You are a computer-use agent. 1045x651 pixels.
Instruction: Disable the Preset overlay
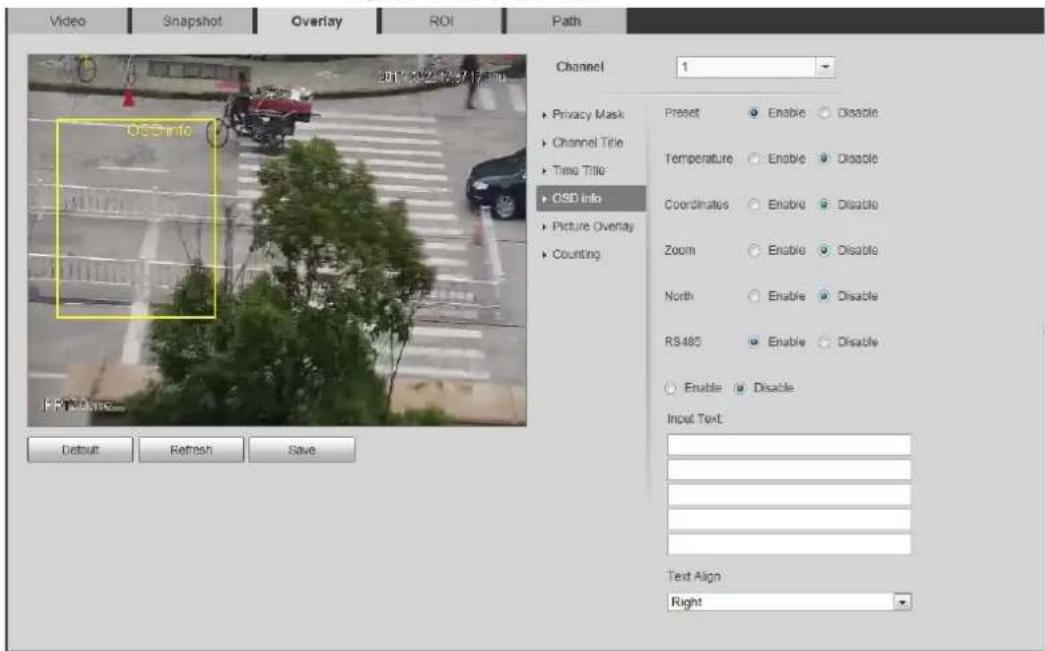pyautogui.click(x=824, y=113)
